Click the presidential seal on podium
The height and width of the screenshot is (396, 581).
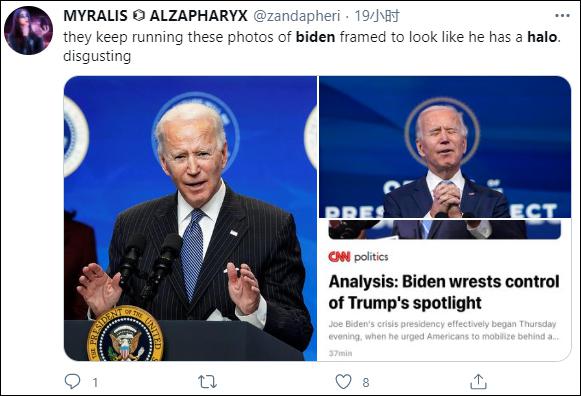125,333
